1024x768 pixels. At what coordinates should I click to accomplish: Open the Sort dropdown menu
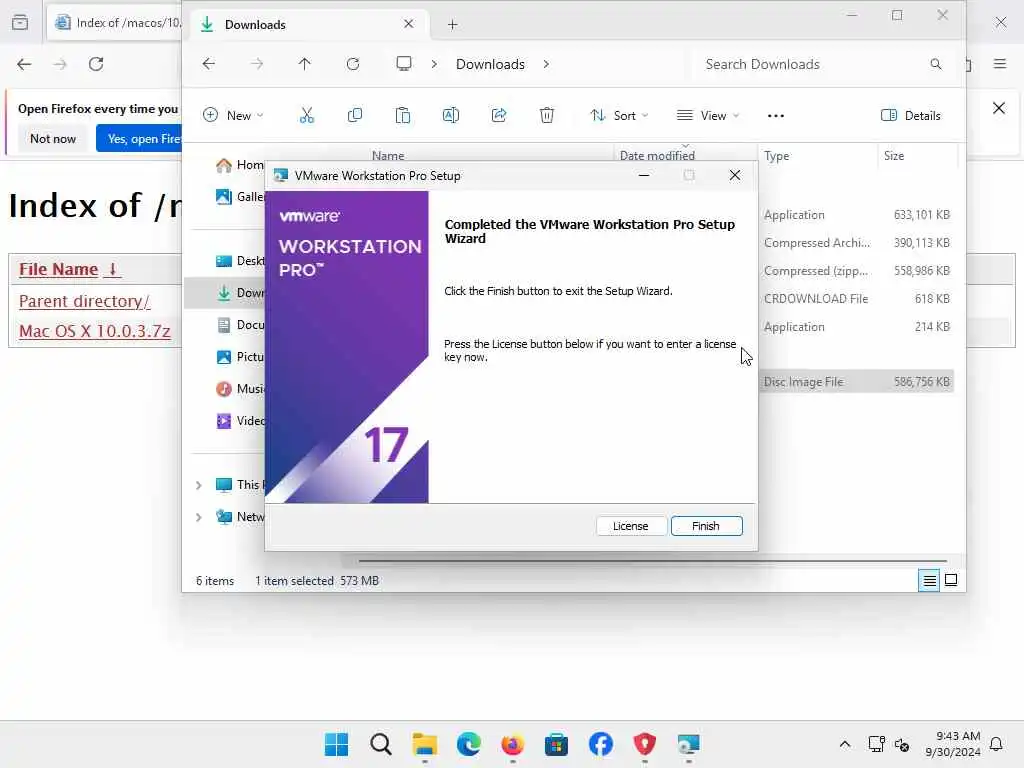pyautogui.click(x=618, y=116)
